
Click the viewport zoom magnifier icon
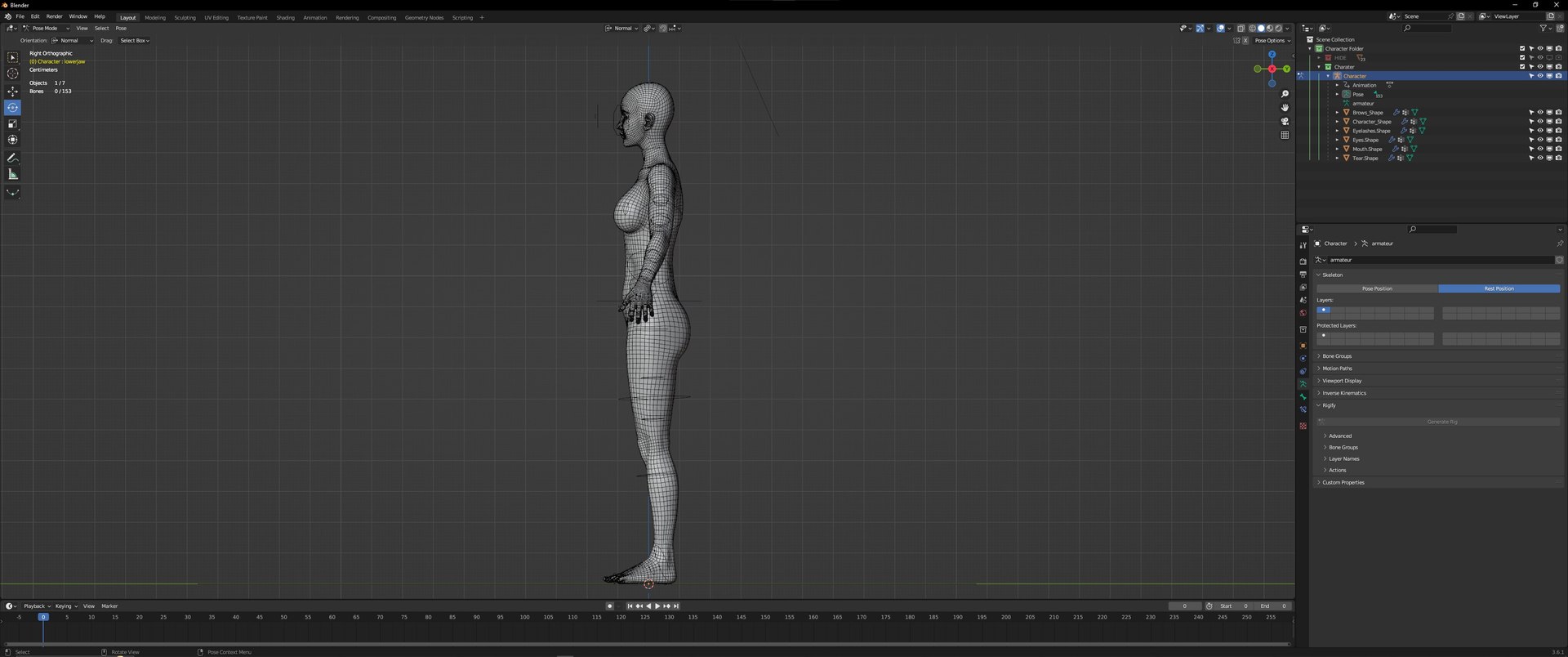pyautogui.click(x=1285, y=95)
